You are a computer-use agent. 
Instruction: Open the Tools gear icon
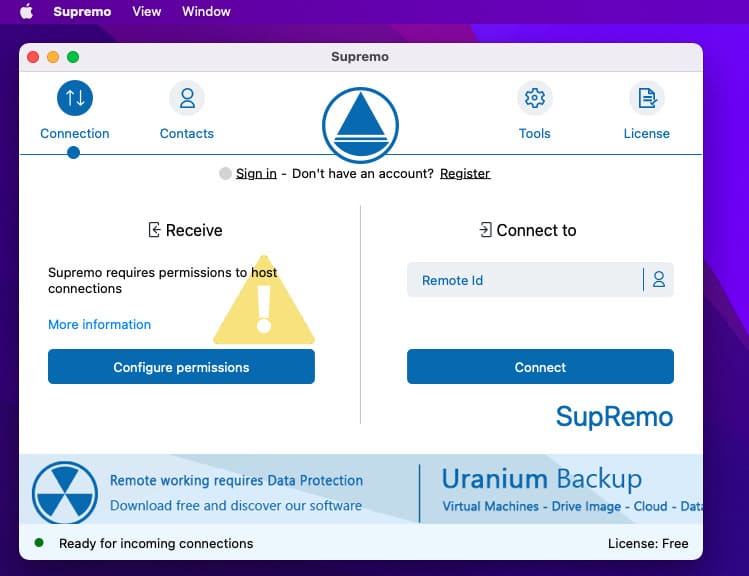[535, 98]
